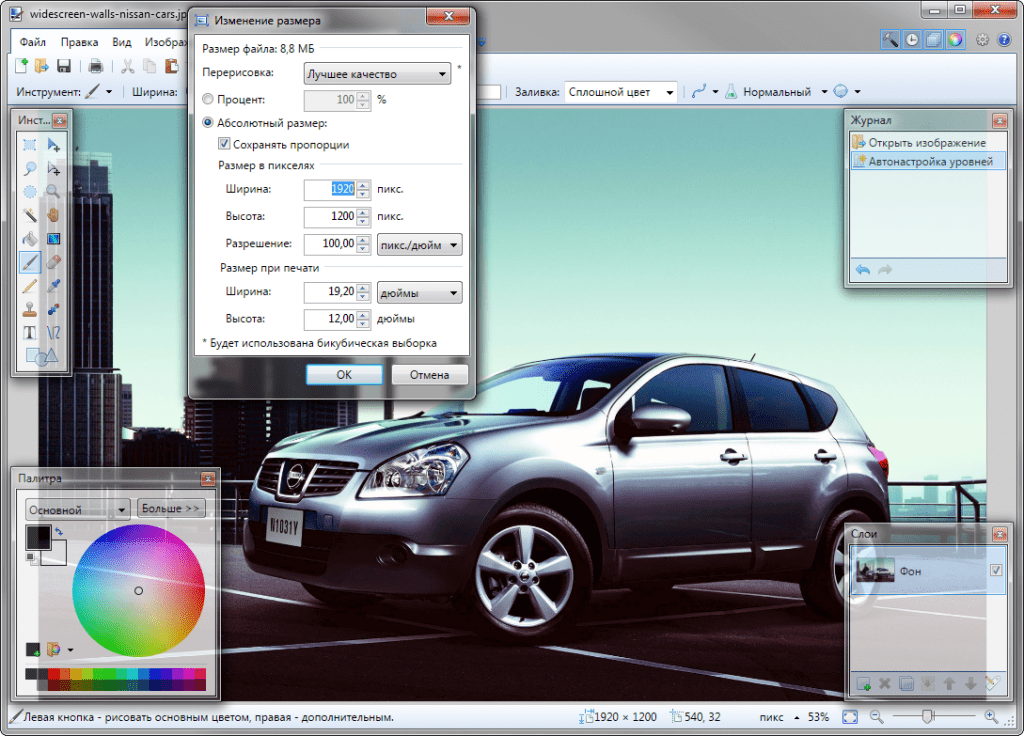Select the Magic Wand tool
The width and height of the screenshot is (1024, 736).
[x=30, y=215]
